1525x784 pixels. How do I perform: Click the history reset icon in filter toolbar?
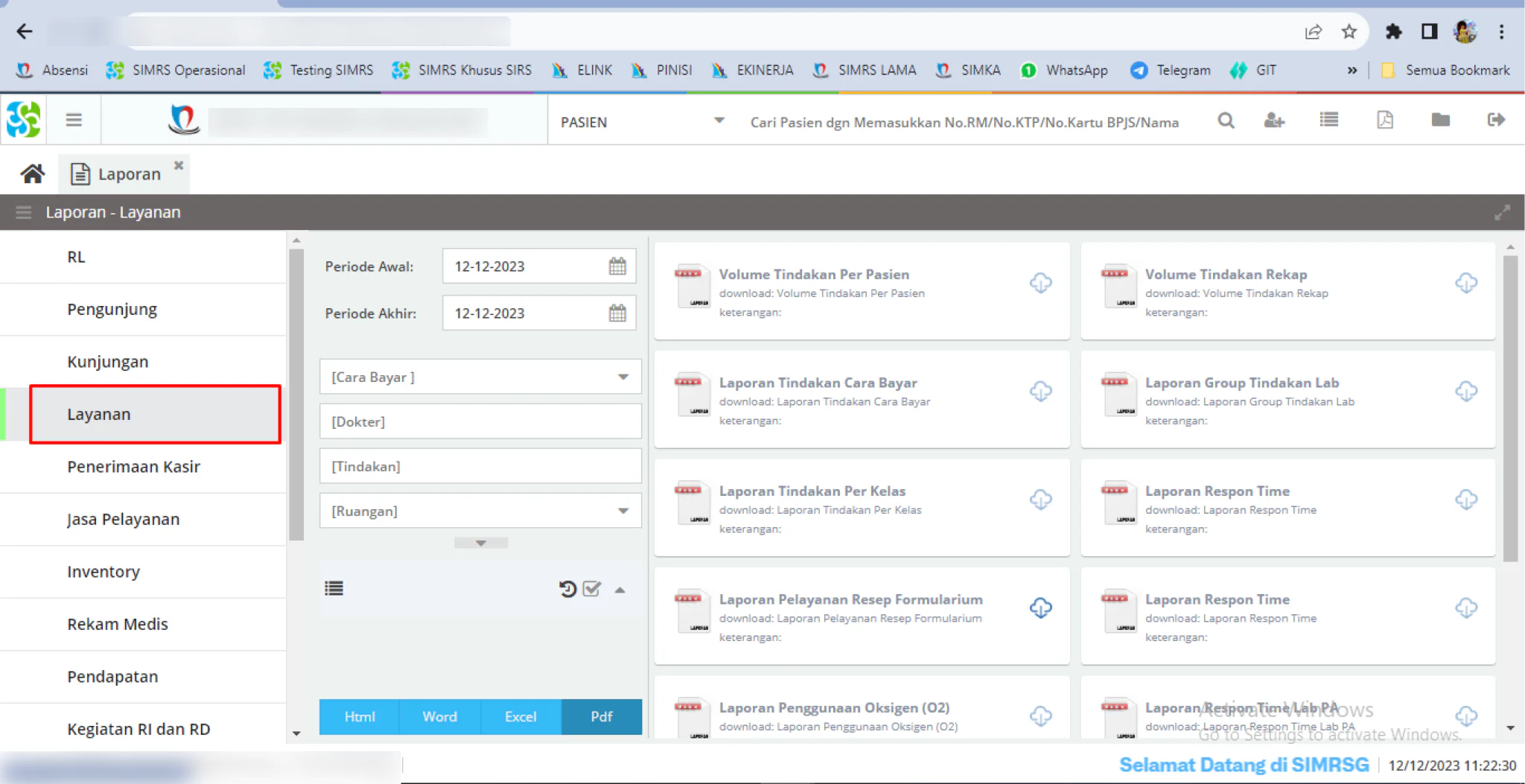(567, 589)
